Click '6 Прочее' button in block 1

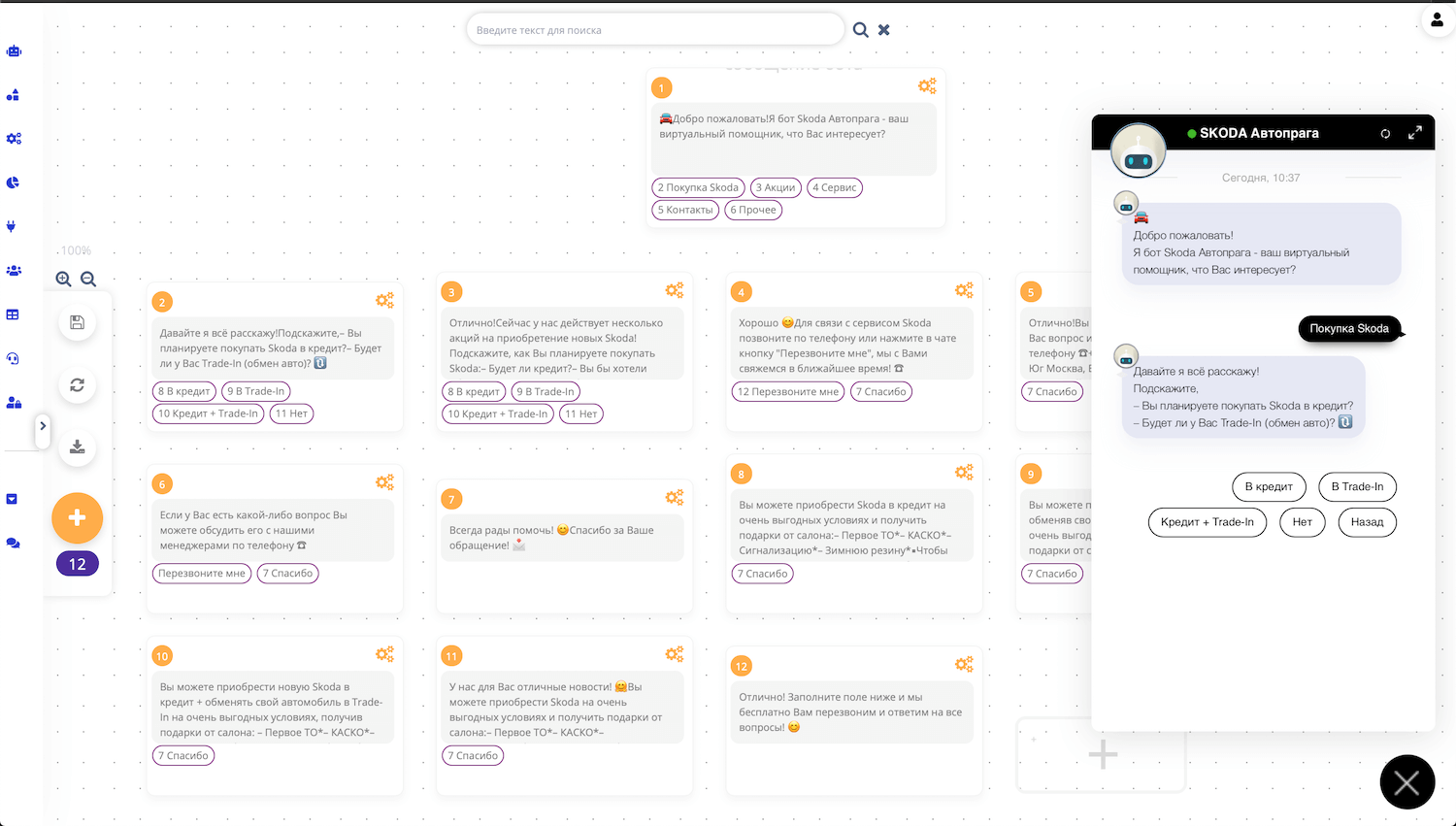(753, 210)
